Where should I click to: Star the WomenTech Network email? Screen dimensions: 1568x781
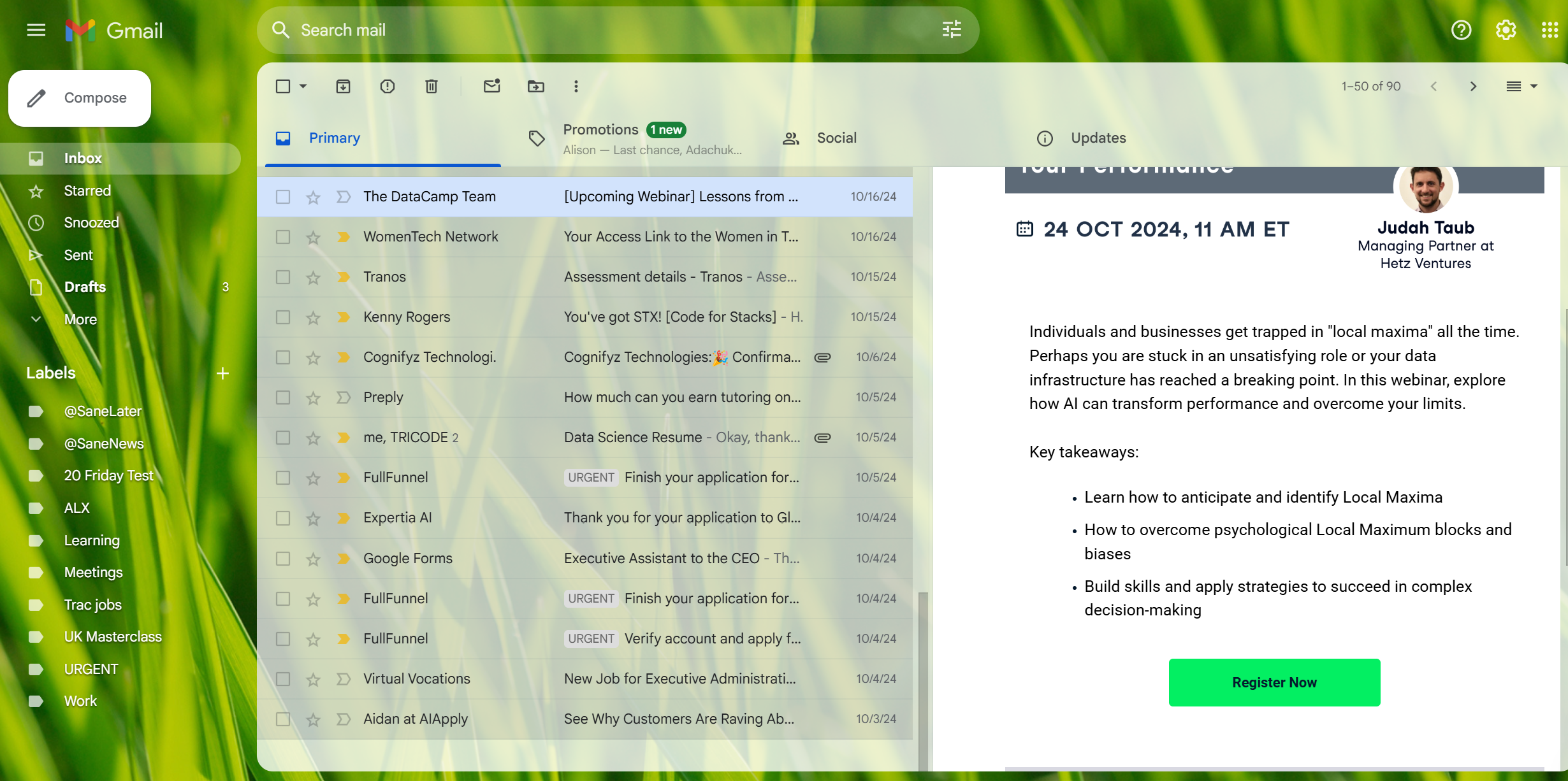click(x=313, y=237)
